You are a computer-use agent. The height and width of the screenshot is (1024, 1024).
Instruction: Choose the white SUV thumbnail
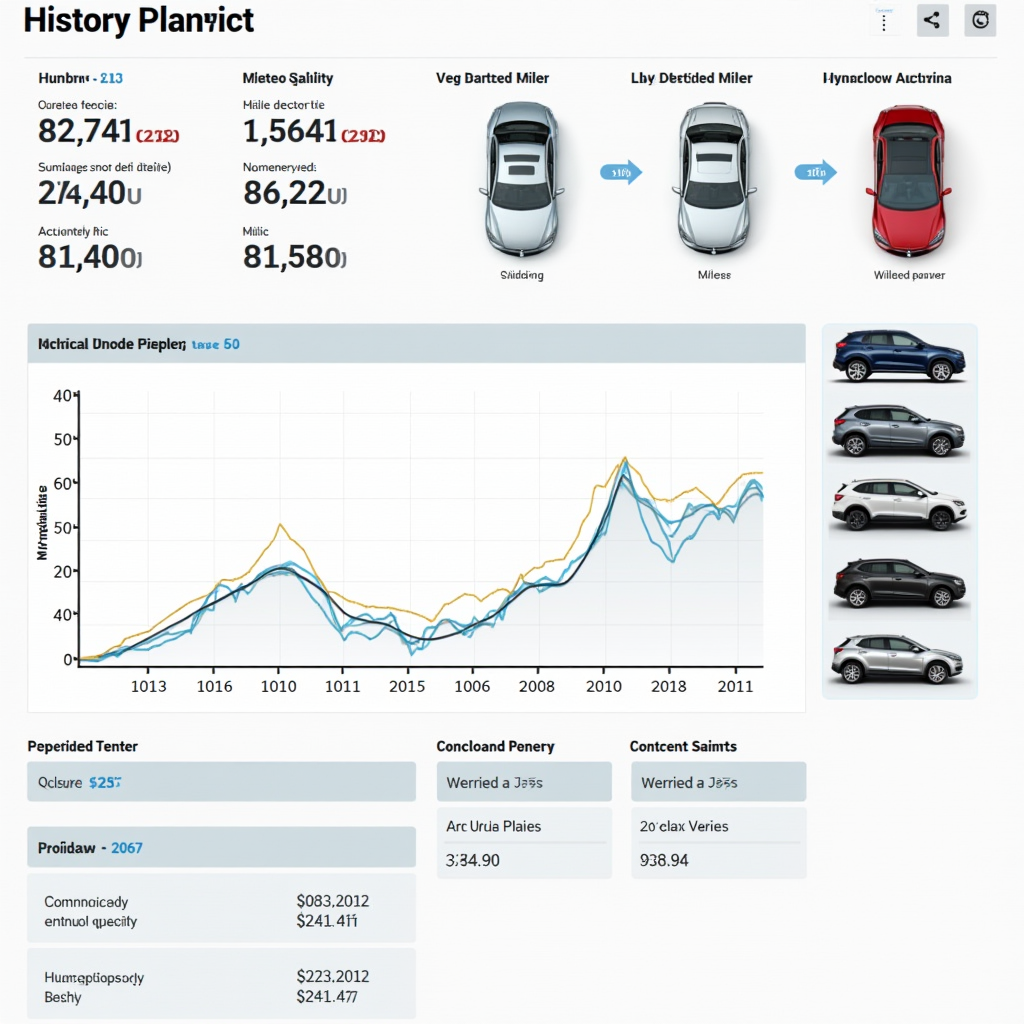(x=898, y=503)
